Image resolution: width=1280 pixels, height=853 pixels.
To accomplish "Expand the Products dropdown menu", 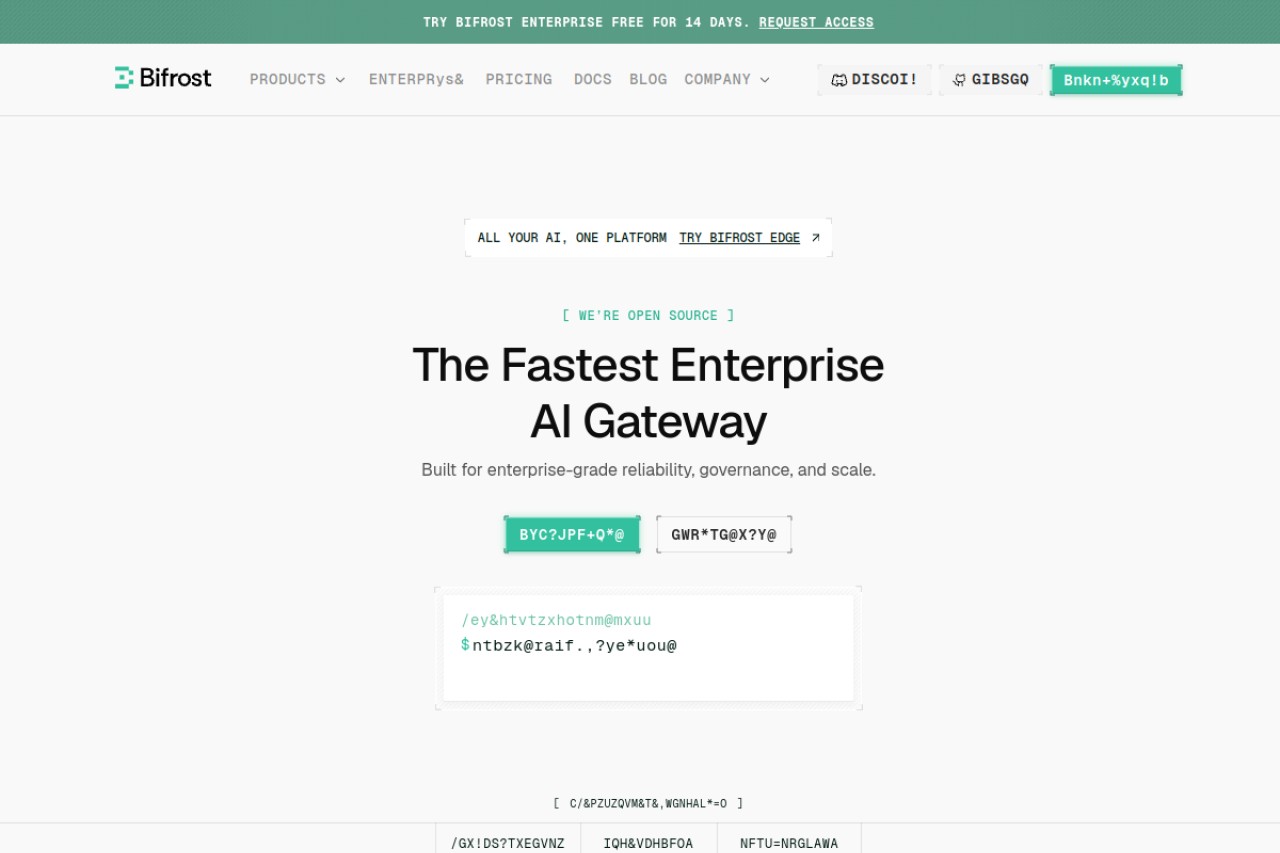I will click(x=297, y=79).
